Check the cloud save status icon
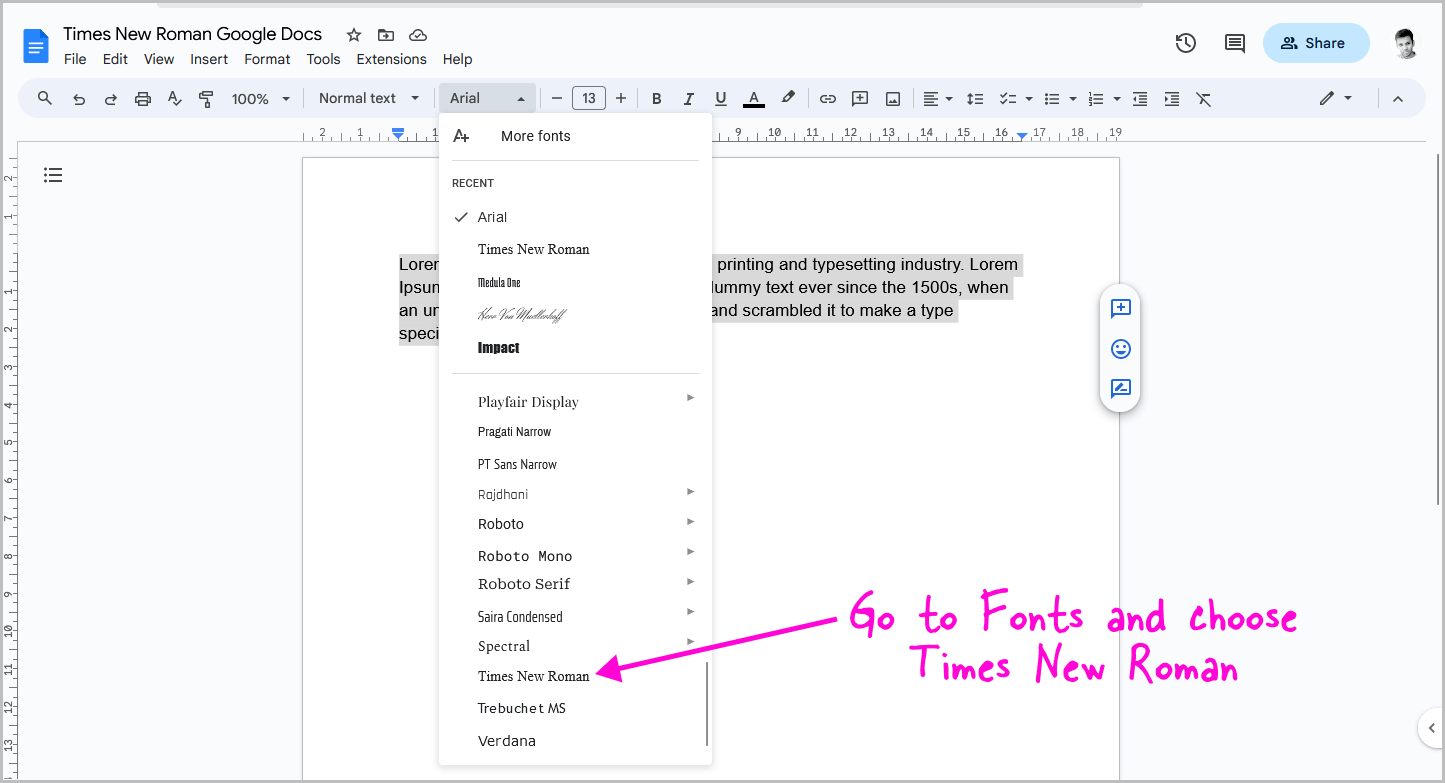The image size is (1445, 783). (418, 35)
